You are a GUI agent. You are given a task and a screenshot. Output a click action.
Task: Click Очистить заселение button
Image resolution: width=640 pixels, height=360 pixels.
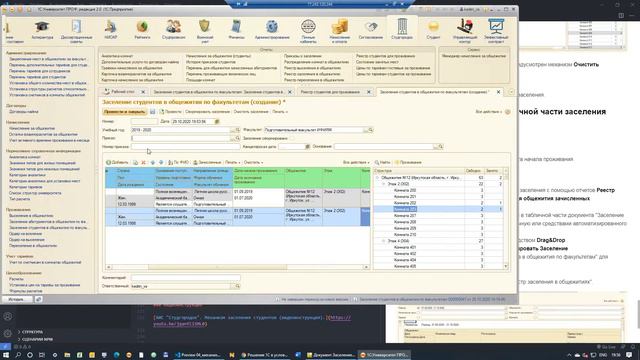pyautogui.click(x=251, y=111)
